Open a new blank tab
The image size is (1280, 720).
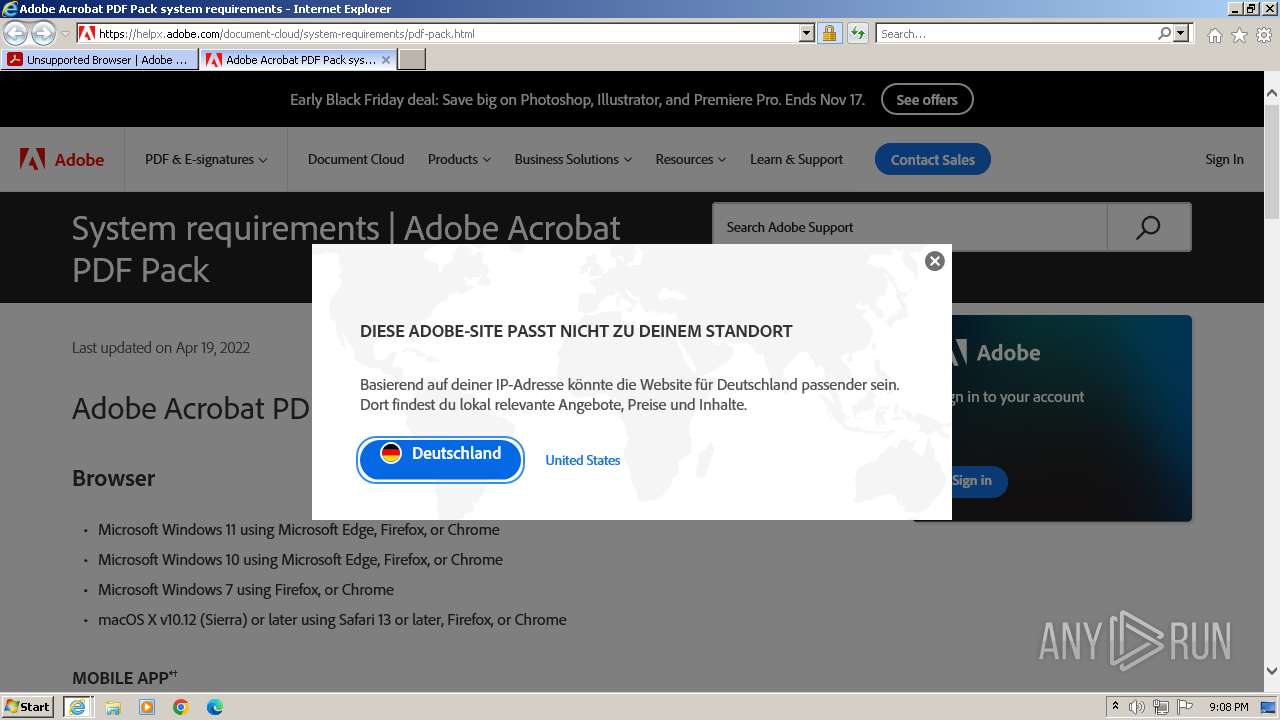(x=412, y=60)
